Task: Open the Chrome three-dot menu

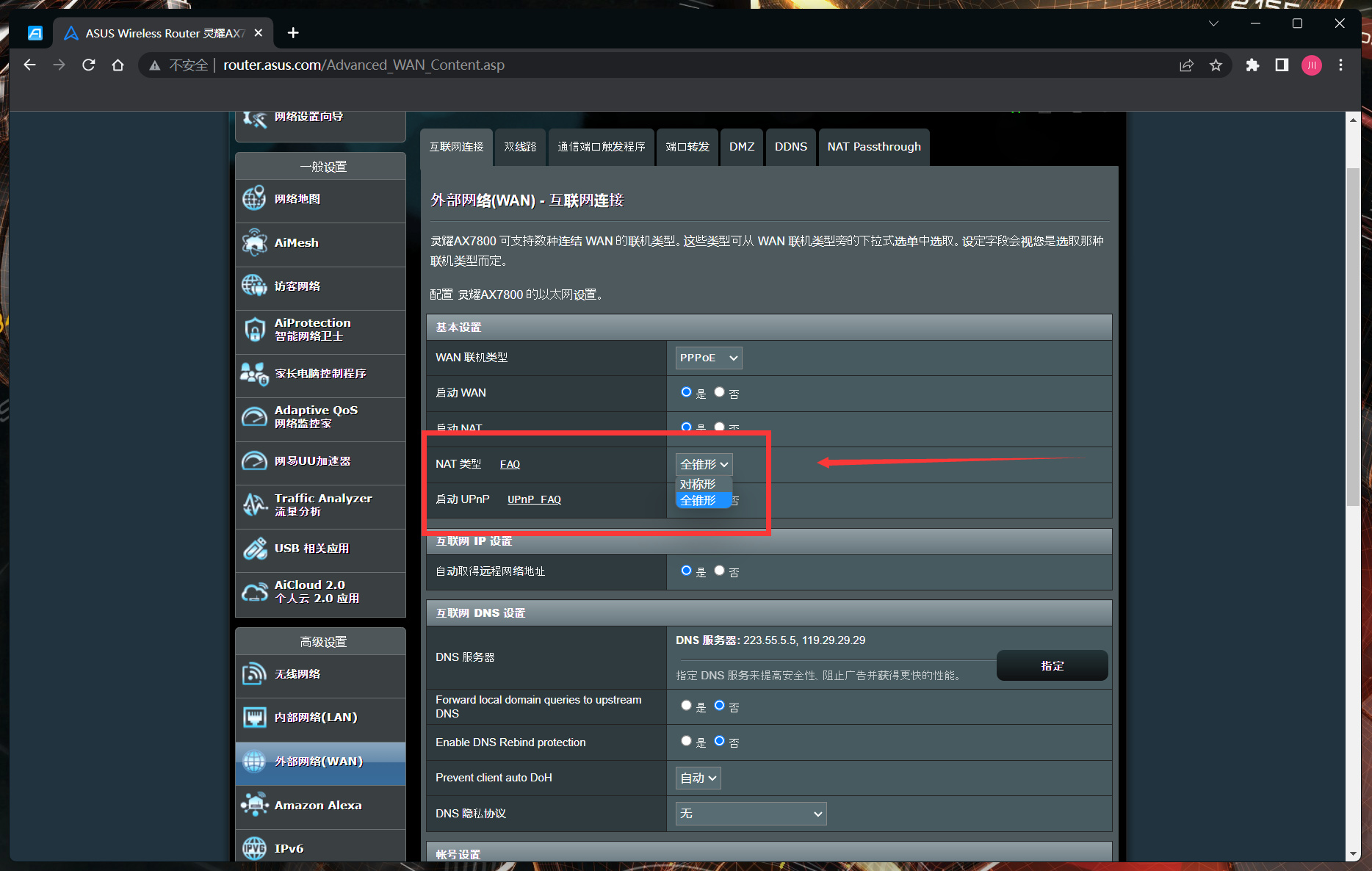Action: (x=1340, y=65)
